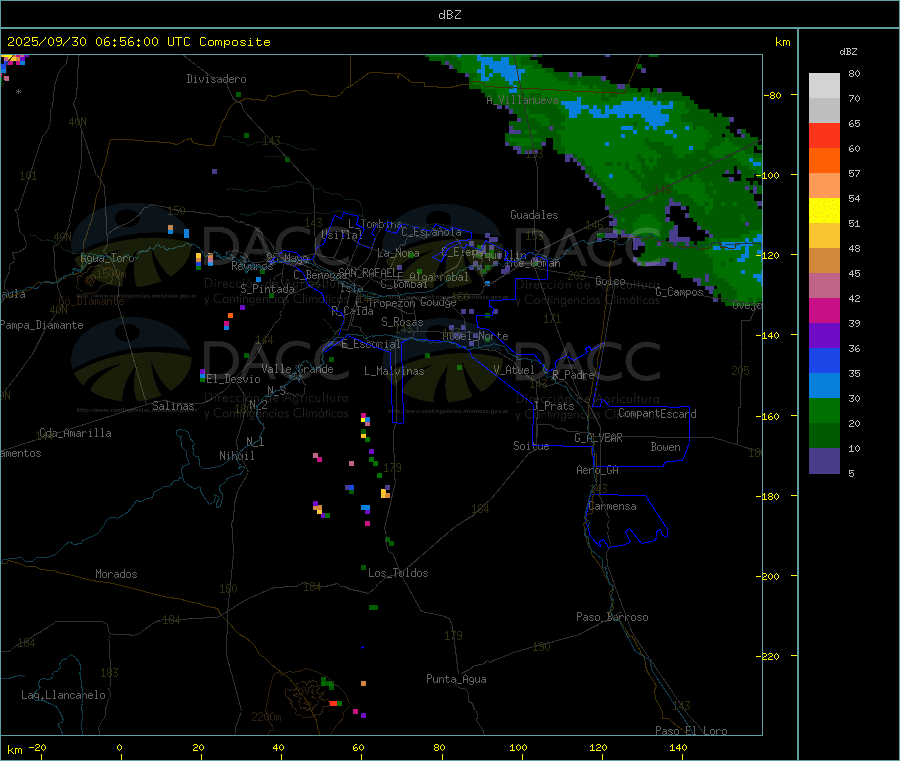Select the C_Campos label
The image size is (900, 761).
(x=679, y=292)
